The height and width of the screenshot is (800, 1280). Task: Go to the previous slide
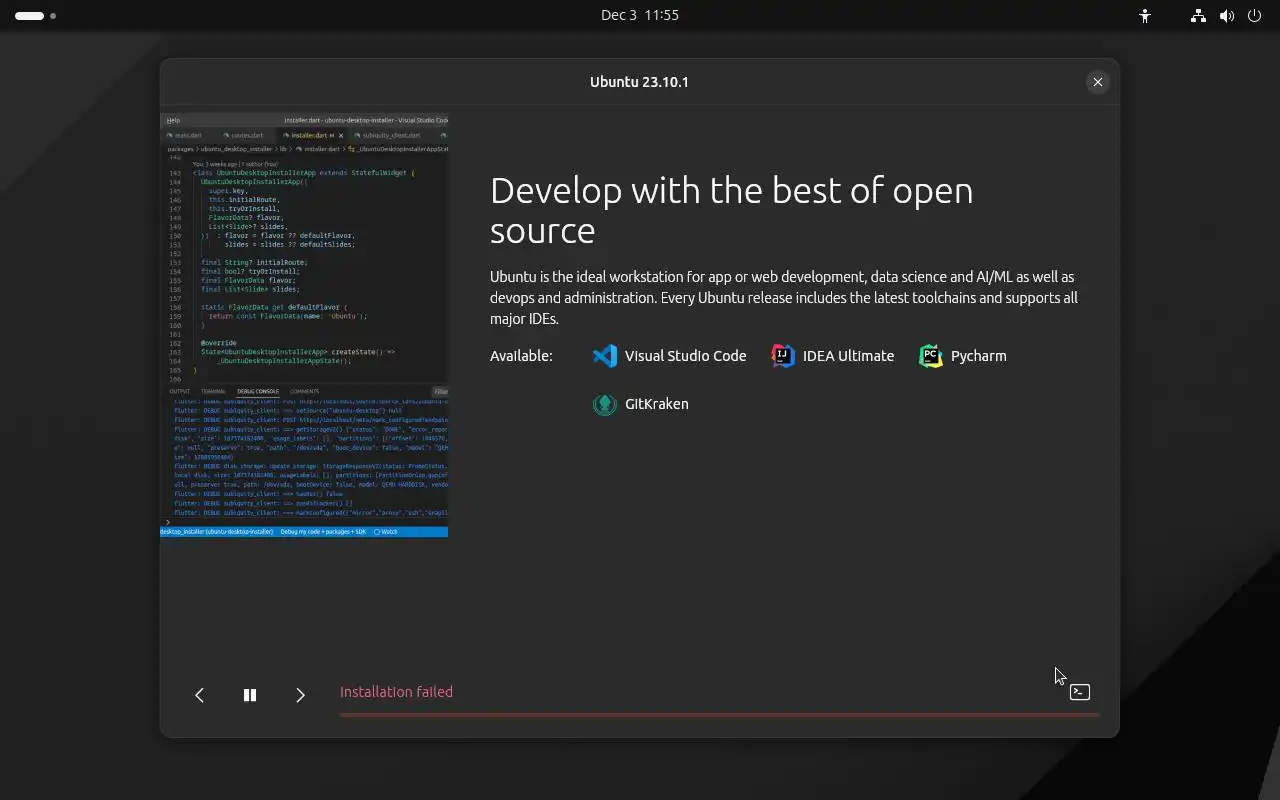[x=199, y=695]
